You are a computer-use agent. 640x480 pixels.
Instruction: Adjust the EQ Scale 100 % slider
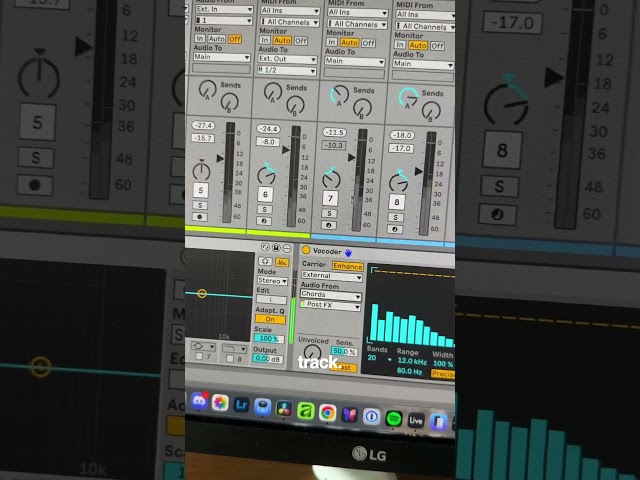269,338
